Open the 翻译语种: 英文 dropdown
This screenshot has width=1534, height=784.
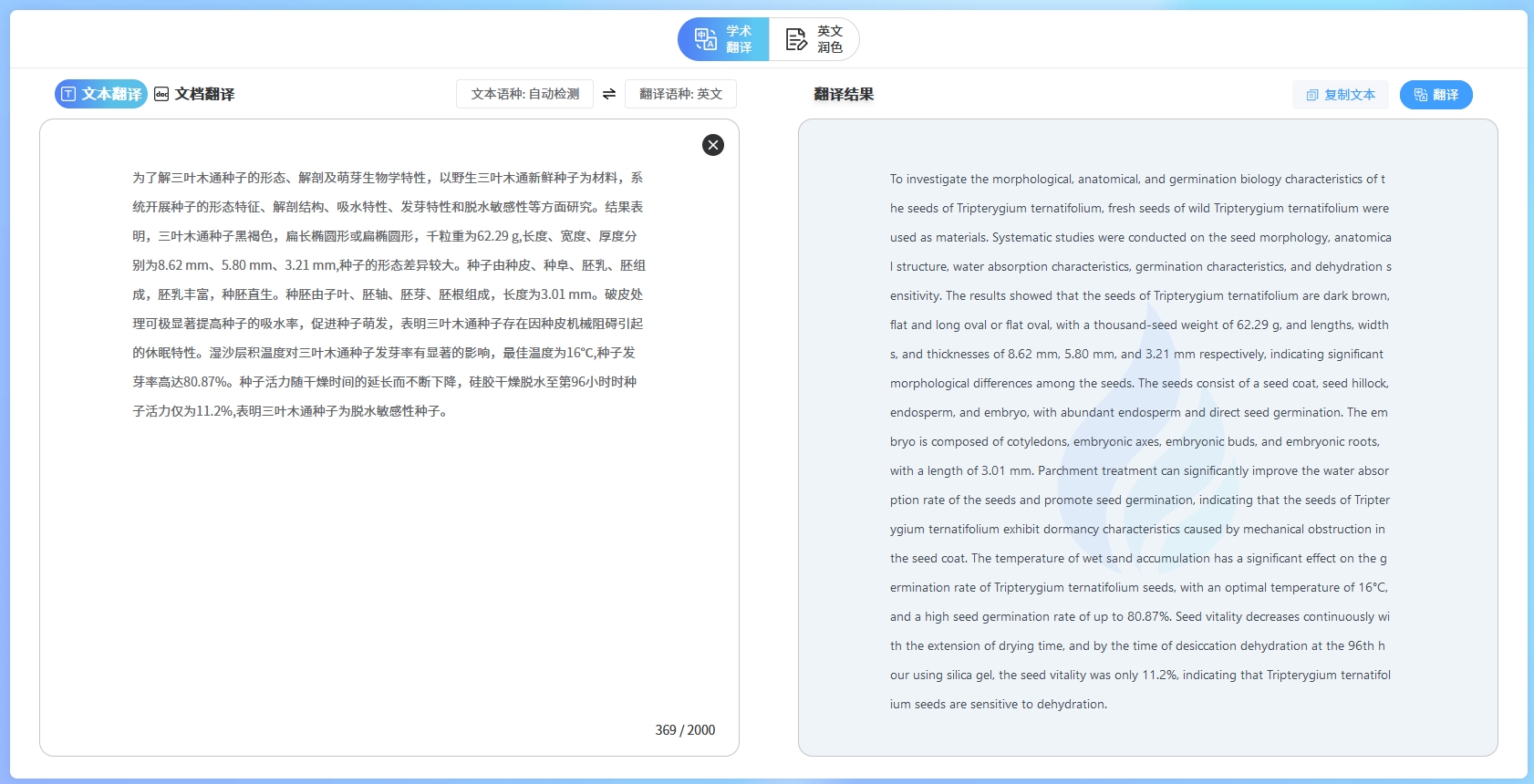click(x=680, y=94)
